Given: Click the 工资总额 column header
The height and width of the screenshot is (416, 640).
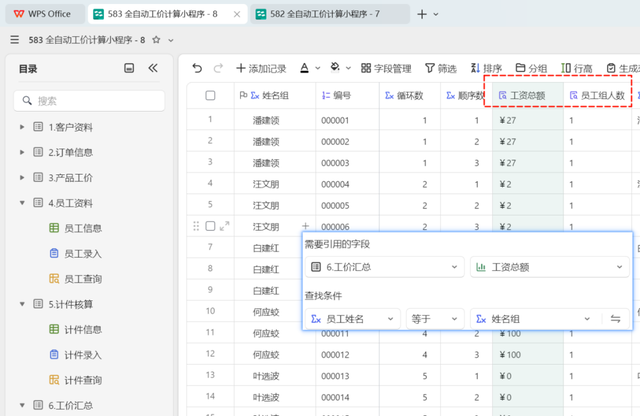Looking at the screenshot, I should [528, 96].
